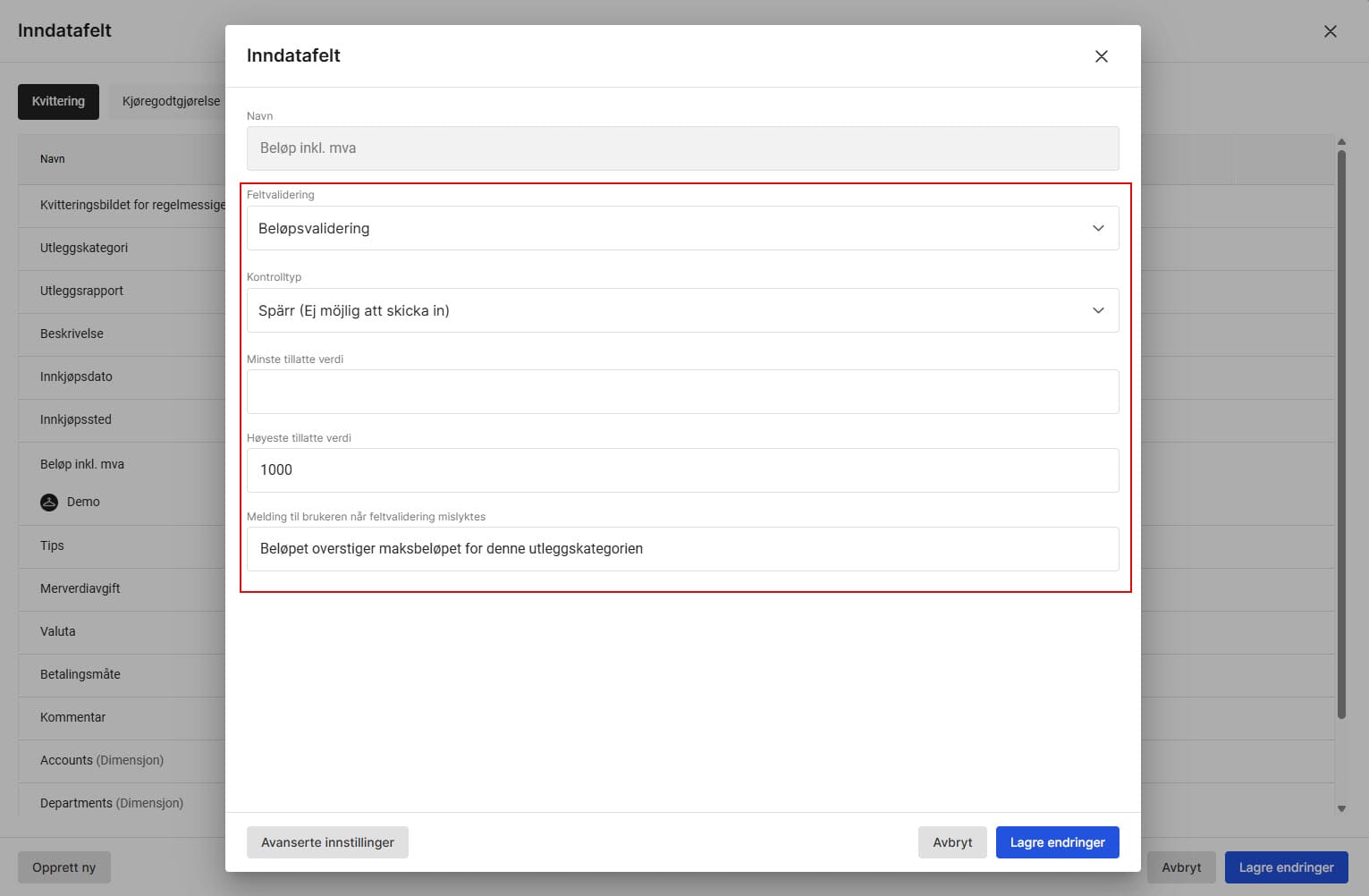The width and height of the screenshot is (1369, 896).
Task: Close the outer Inndatafelt panel
Action: [x=1330, y=31]
